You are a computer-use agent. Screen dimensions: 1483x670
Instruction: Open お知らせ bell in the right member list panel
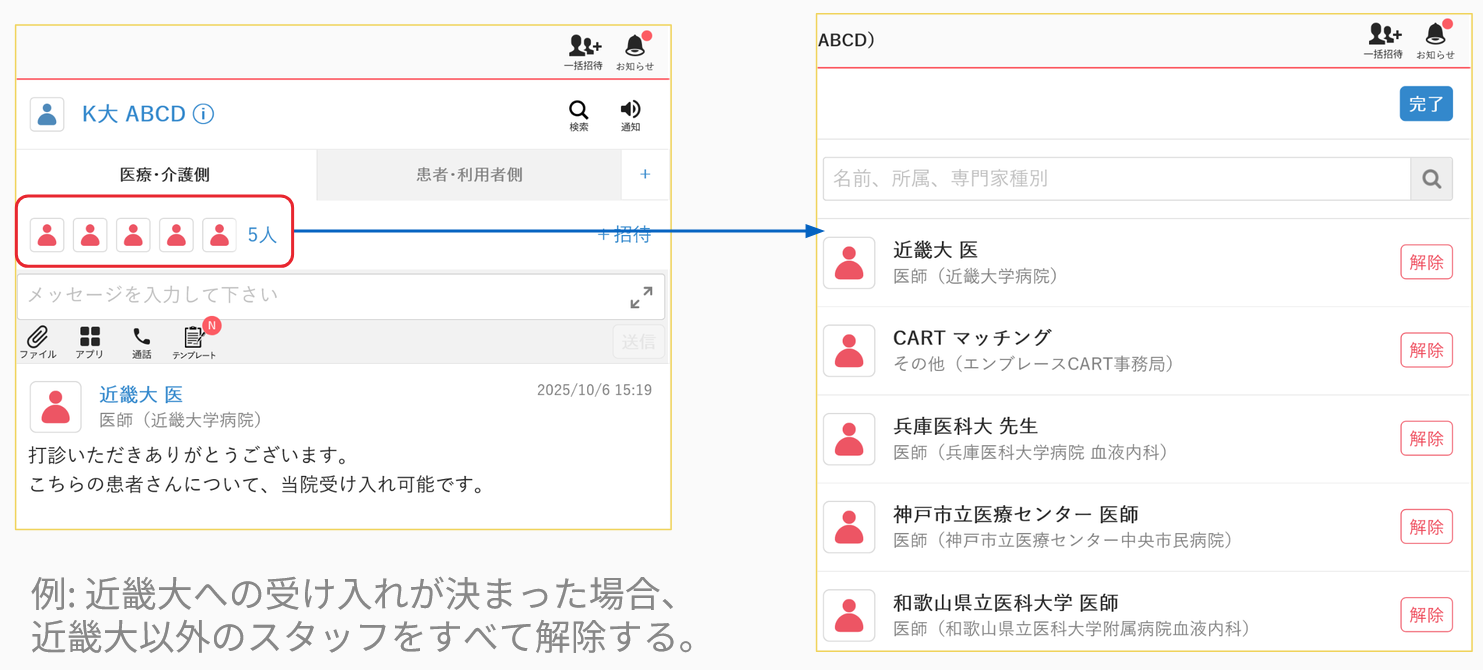tap(1435, 41)
